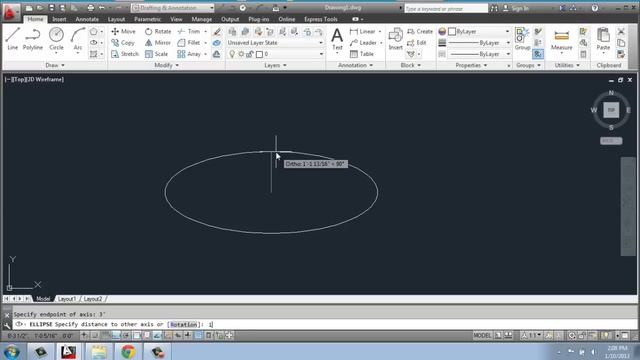The width and height of the screenshot is (640, 360).
Task: Click the block Edit tool
Action: coord(416,42)
